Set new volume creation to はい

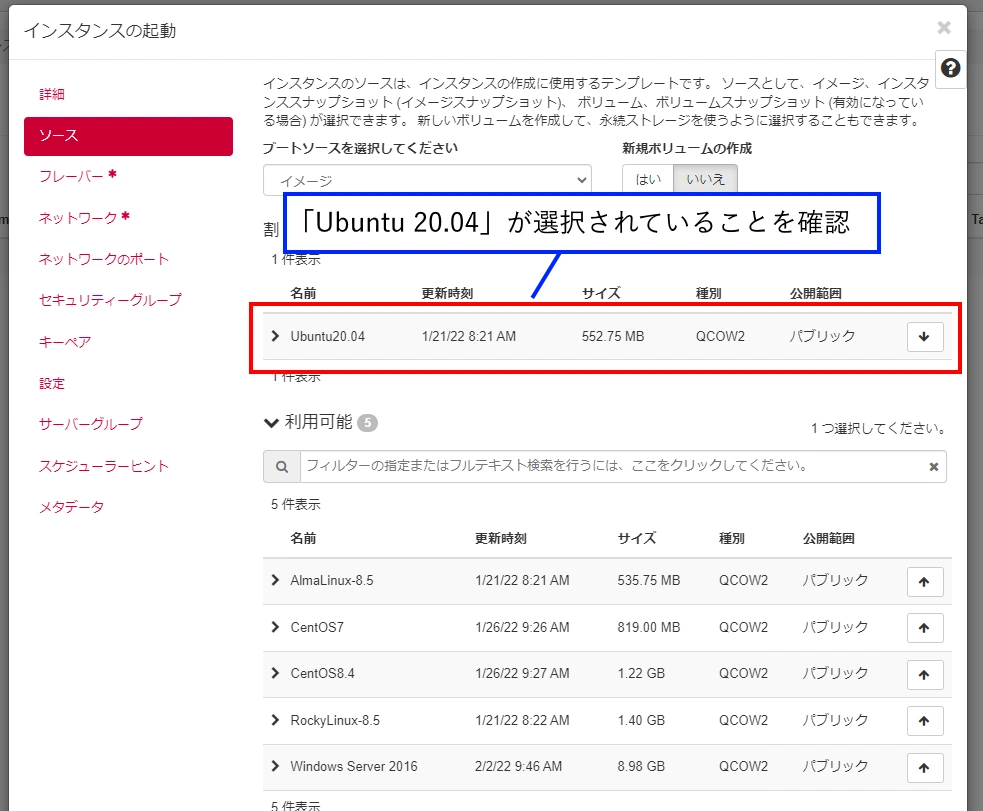(x=648, y=180)
